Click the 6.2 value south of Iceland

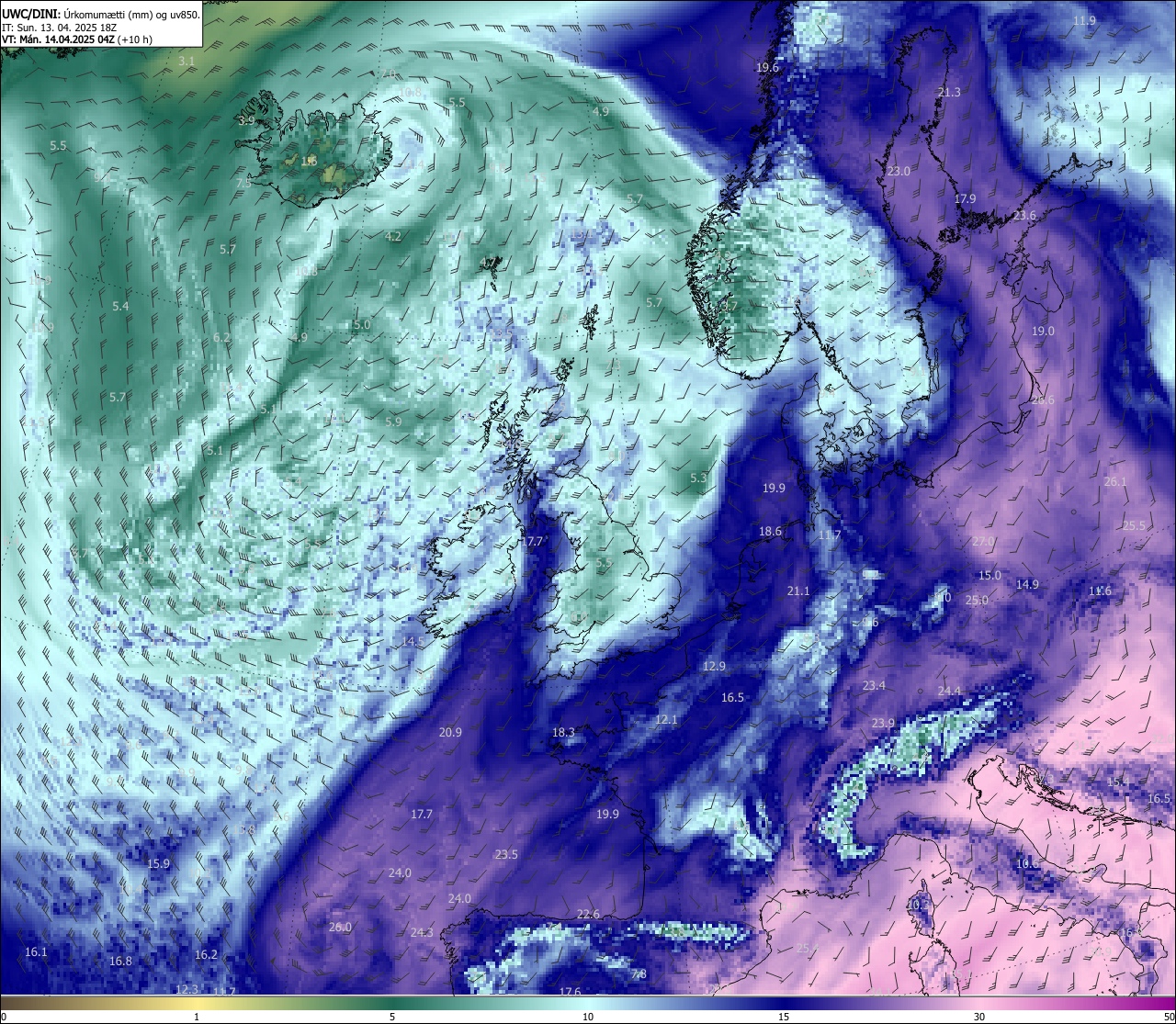(x=221, y=338)
